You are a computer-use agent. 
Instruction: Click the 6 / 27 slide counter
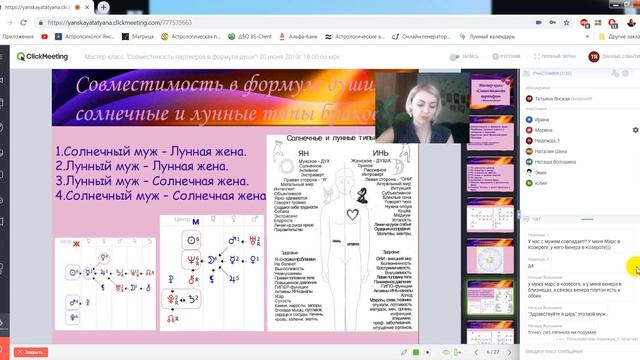pyautogui.click(x=493, y=352)
